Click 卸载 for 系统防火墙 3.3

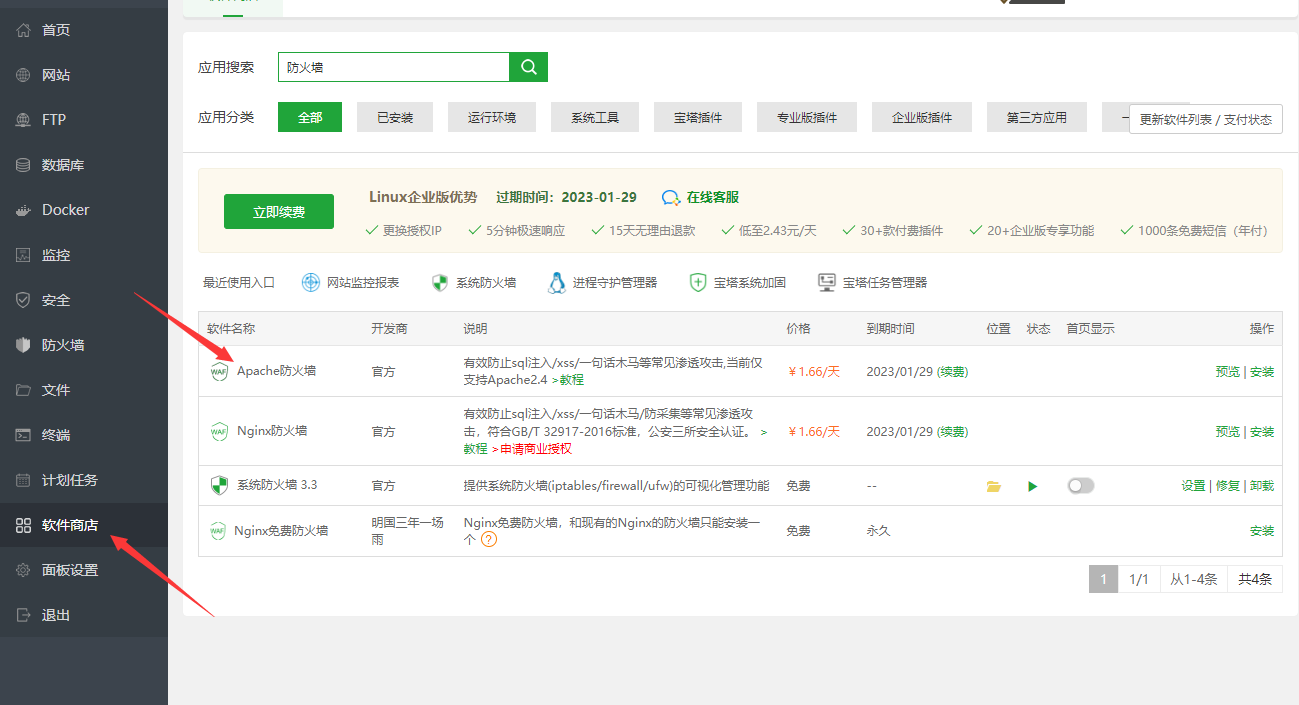(1262, 485)
